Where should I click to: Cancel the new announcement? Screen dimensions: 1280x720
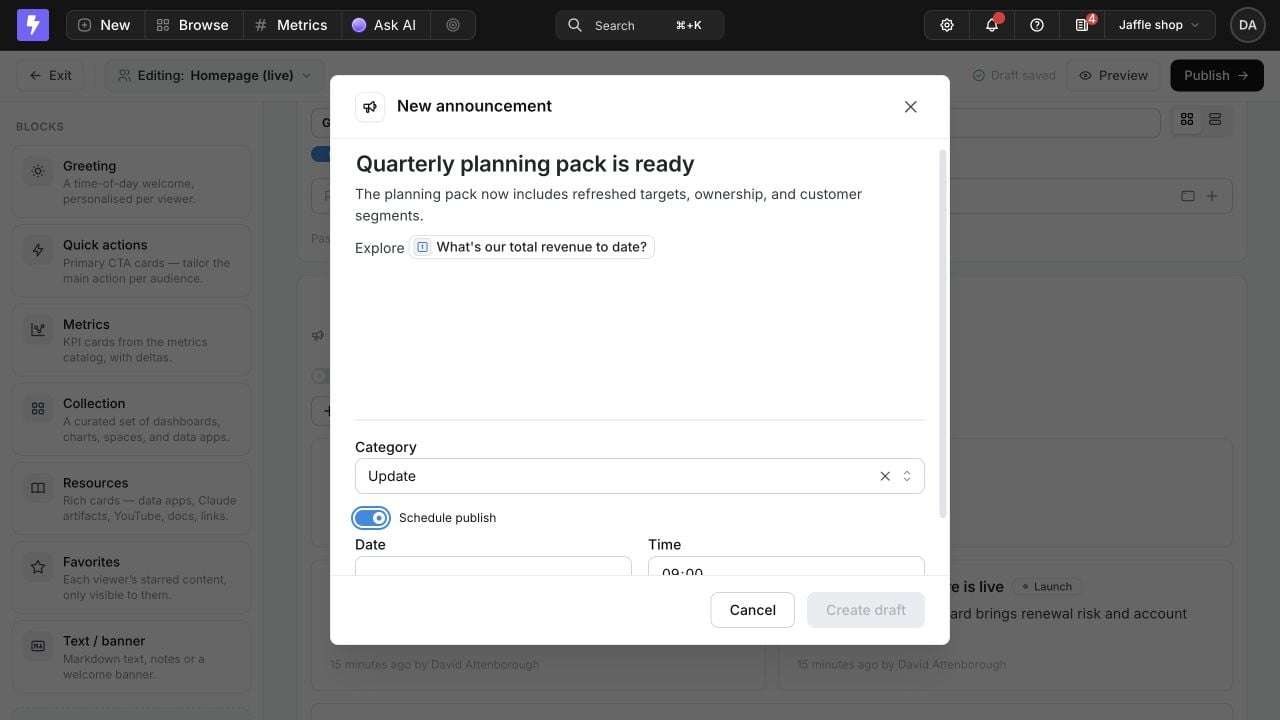[753, 610]
